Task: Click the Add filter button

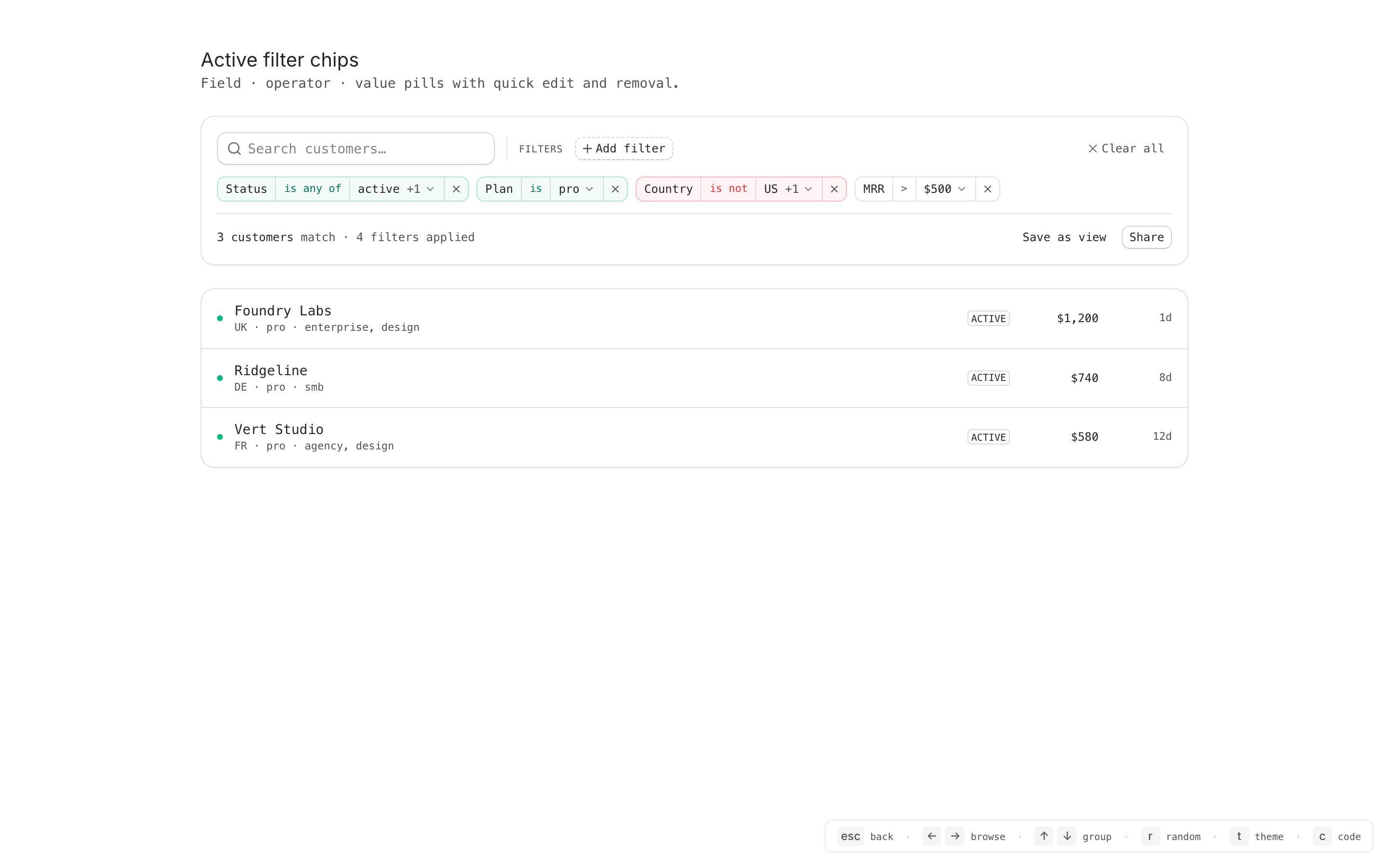Action: click(x=624, y=149)
